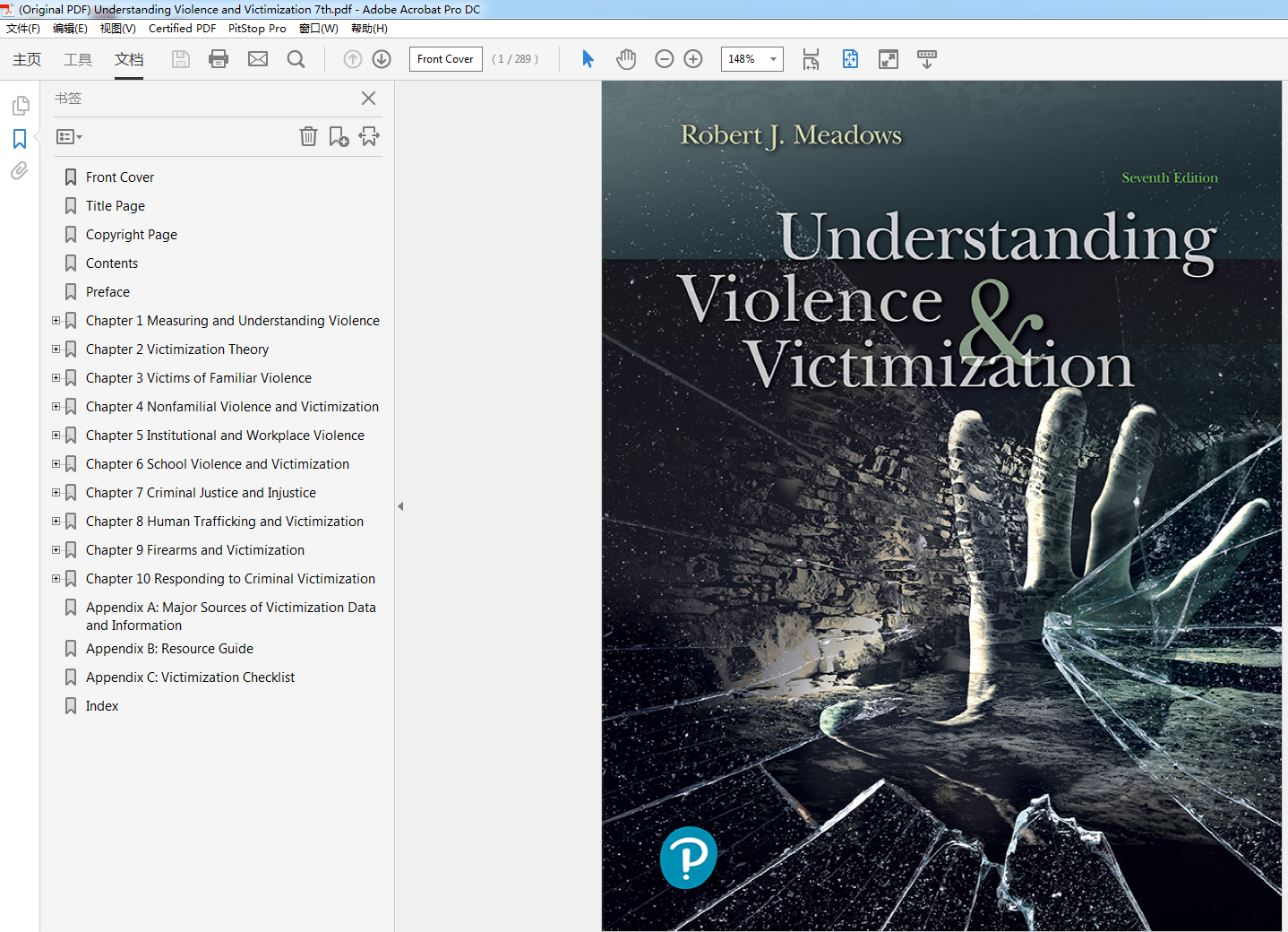Screen dimensions: 1288x932
Task: Click the Fit one full page icon
Action: pos(850,59)
